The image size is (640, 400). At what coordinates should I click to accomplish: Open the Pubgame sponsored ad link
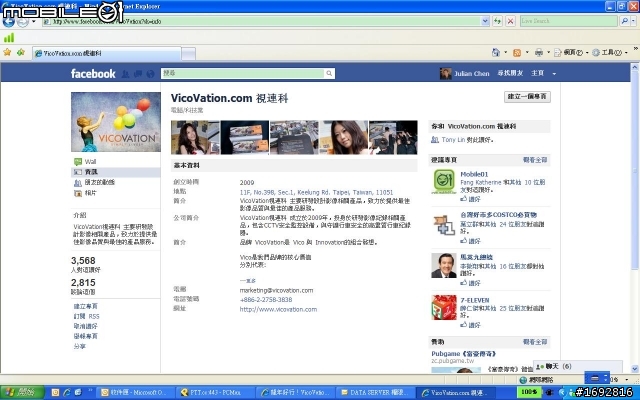click(x=464, y=354)
